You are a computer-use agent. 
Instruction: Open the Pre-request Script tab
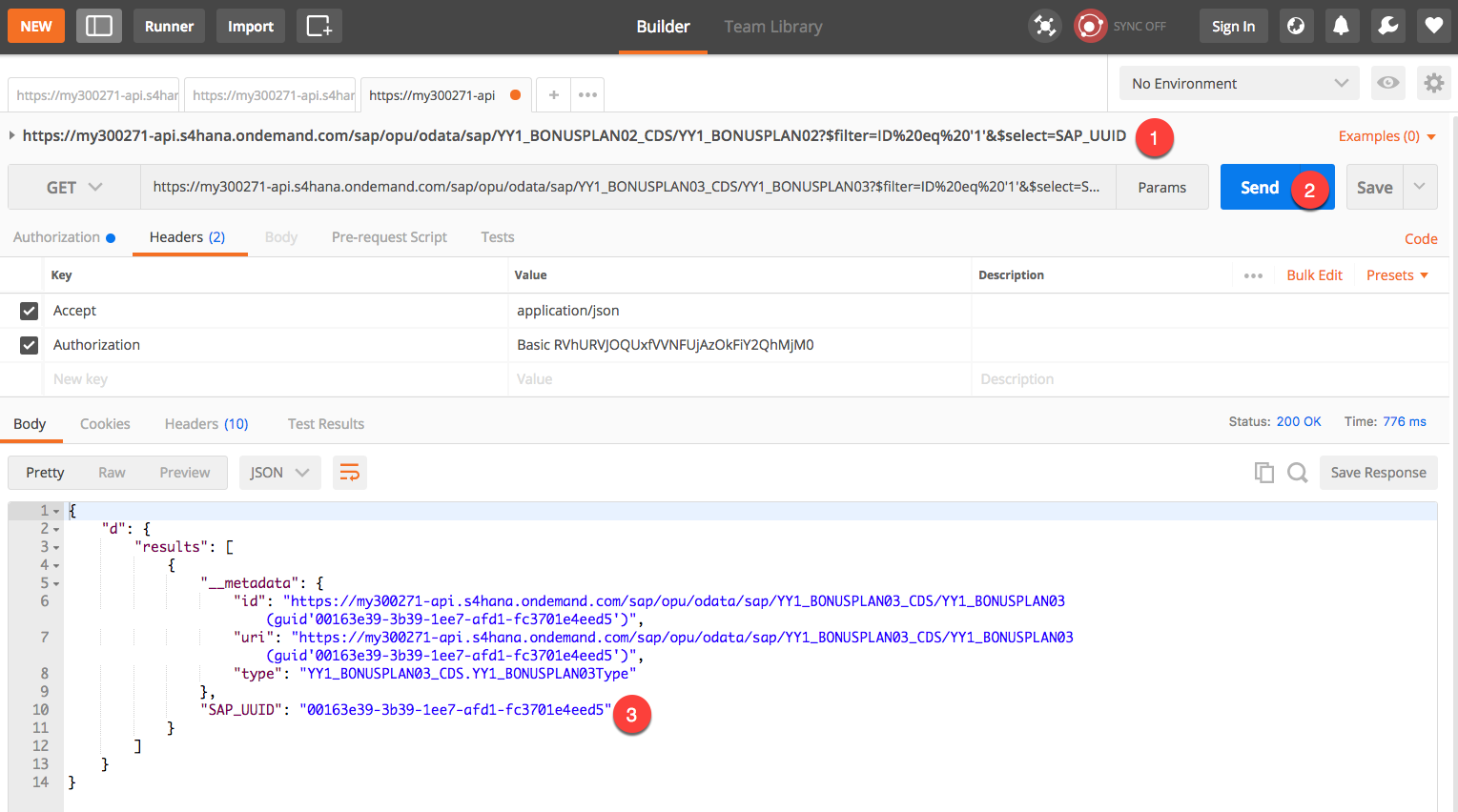[x=389, y=237]
